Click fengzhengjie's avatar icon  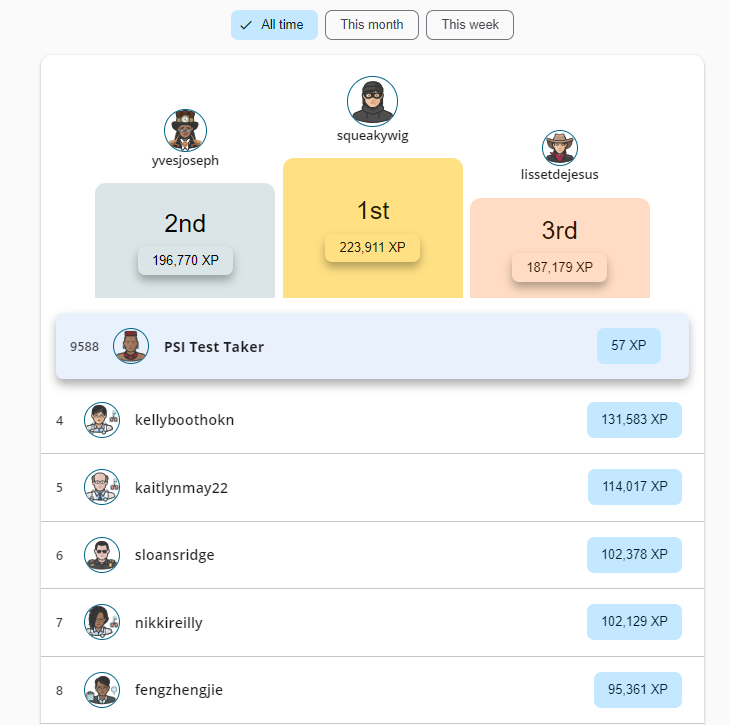[x=102, y=689]
